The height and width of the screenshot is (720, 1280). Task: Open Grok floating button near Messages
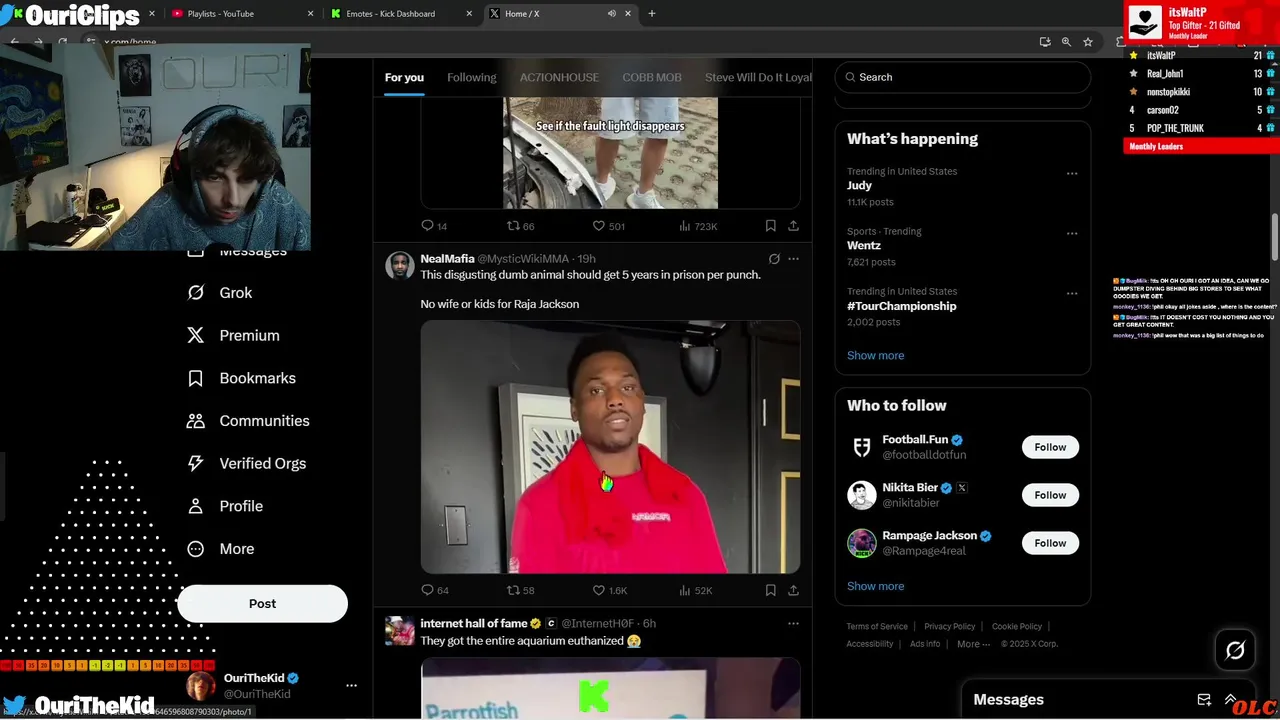[x=1235, y=651]
